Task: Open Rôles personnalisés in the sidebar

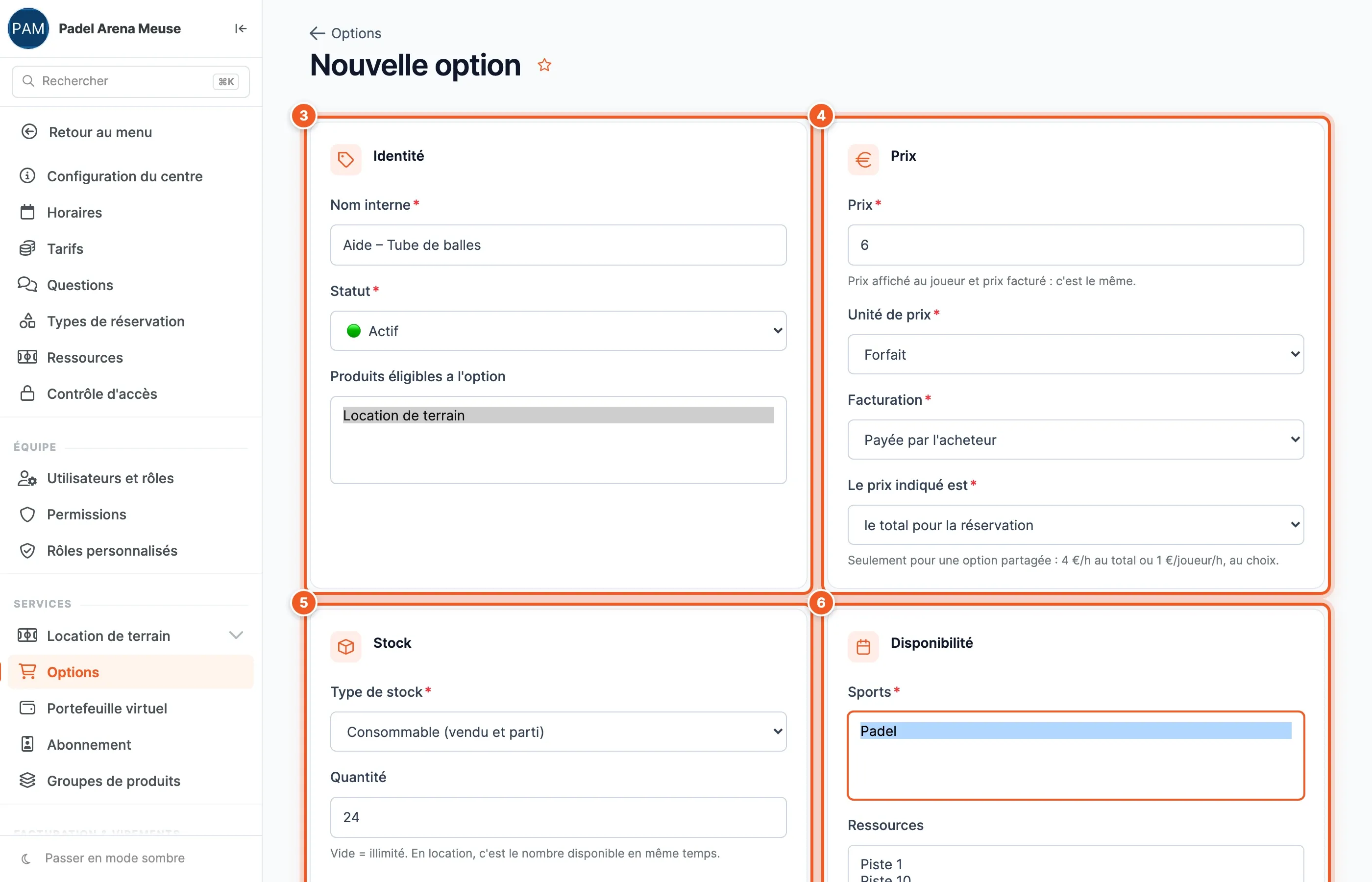Action: 131,550
